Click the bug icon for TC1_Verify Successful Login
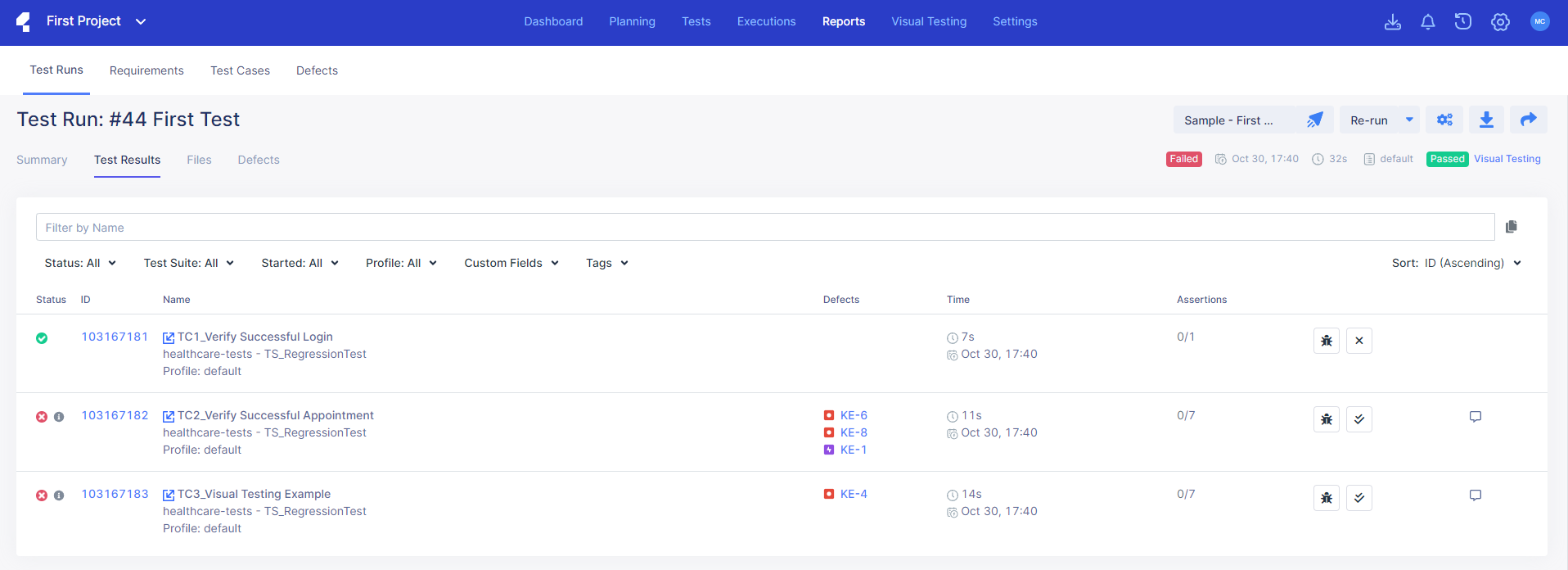Viewport: 1568px width, 570px height. [x=1326, y=341]
